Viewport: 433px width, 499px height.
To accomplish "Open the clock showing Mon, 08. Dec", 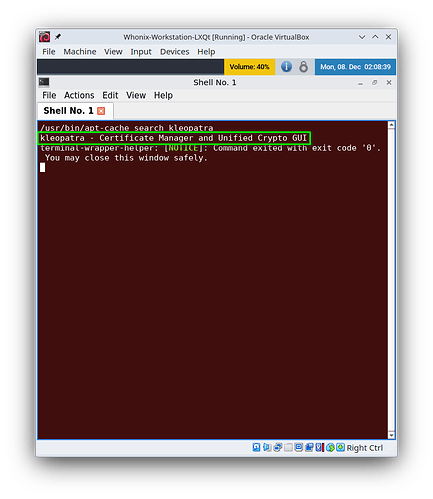I will (x=355, y=67).
